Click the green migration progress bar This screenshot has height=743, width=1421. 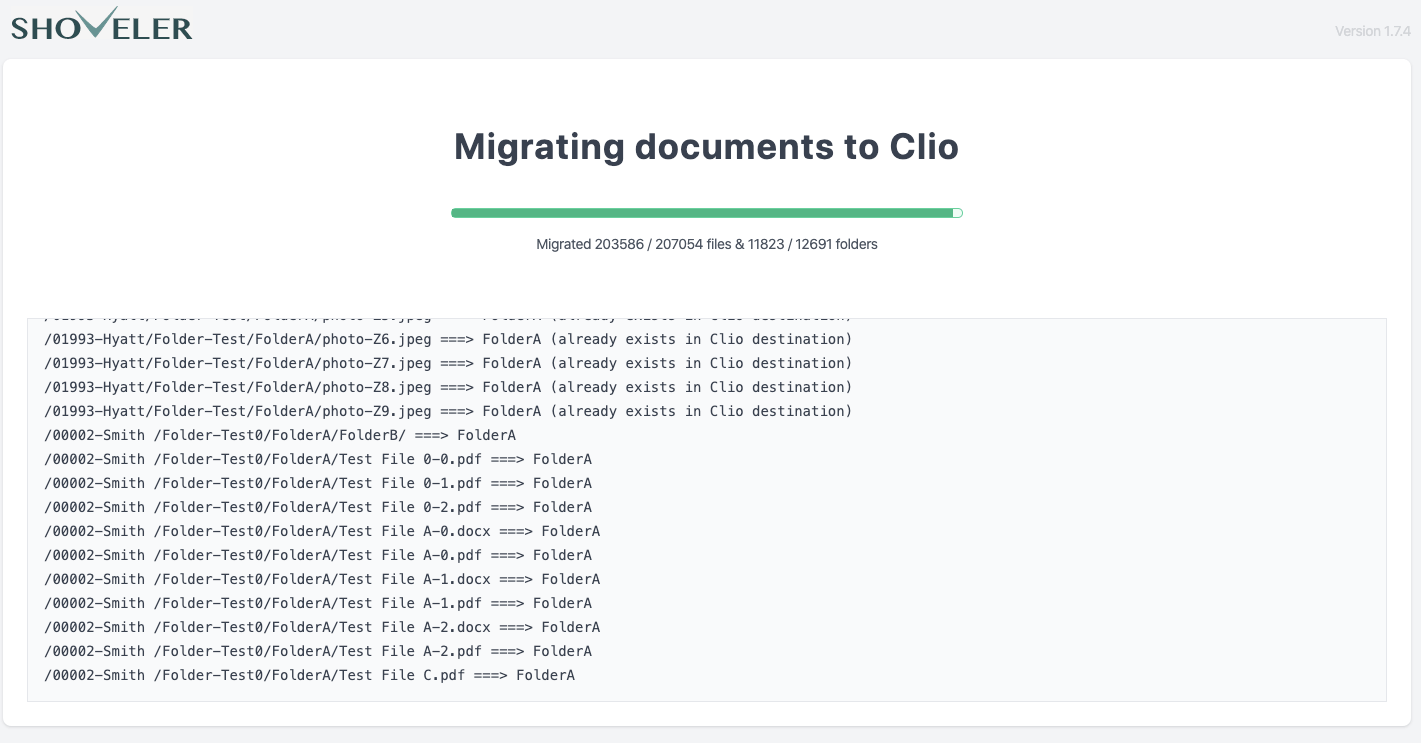(707, 213)
